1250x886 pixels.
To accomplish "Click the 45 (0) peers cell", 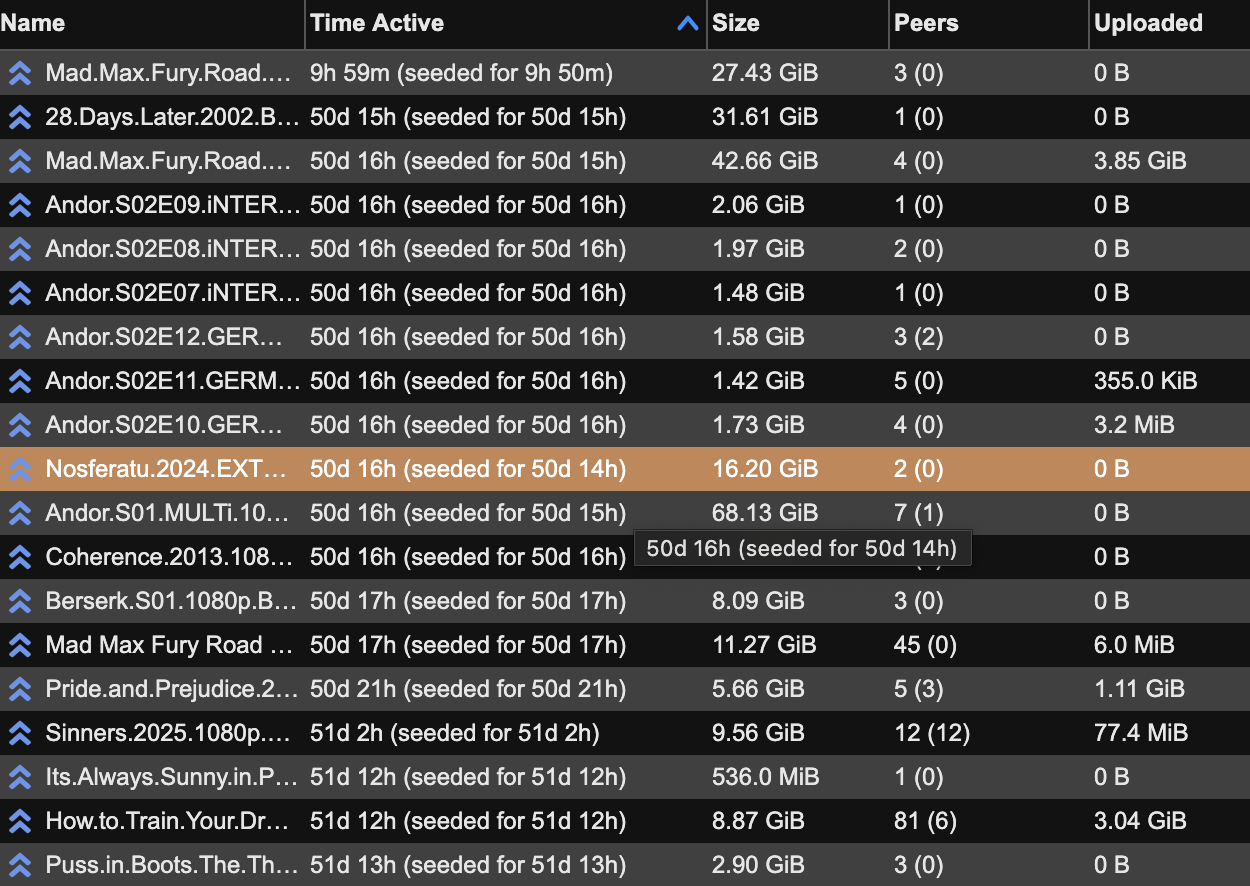I will tap(925, 645).
